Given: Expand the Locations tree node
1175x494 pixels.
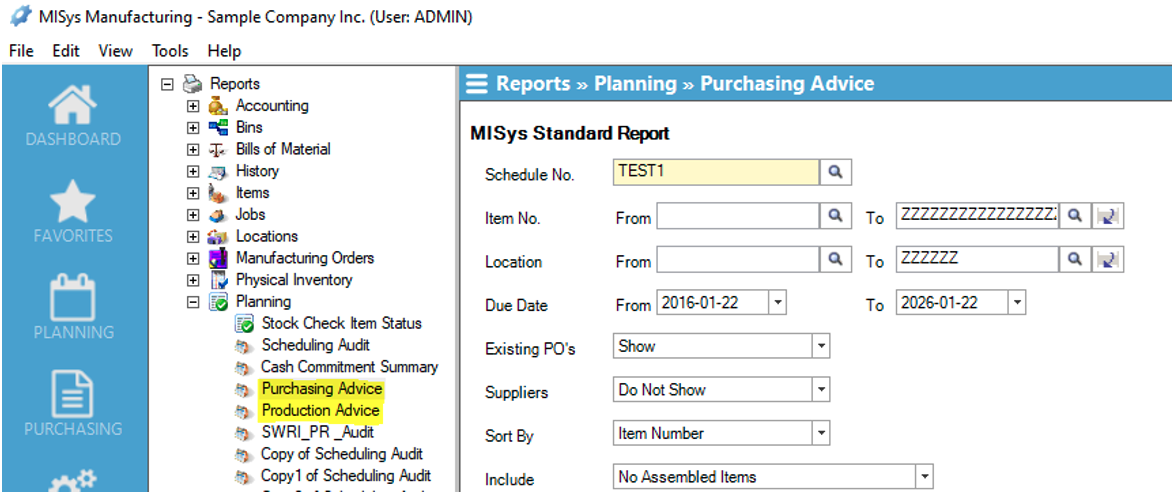Looking at the screenshot, I should click(x=193, y=236).
